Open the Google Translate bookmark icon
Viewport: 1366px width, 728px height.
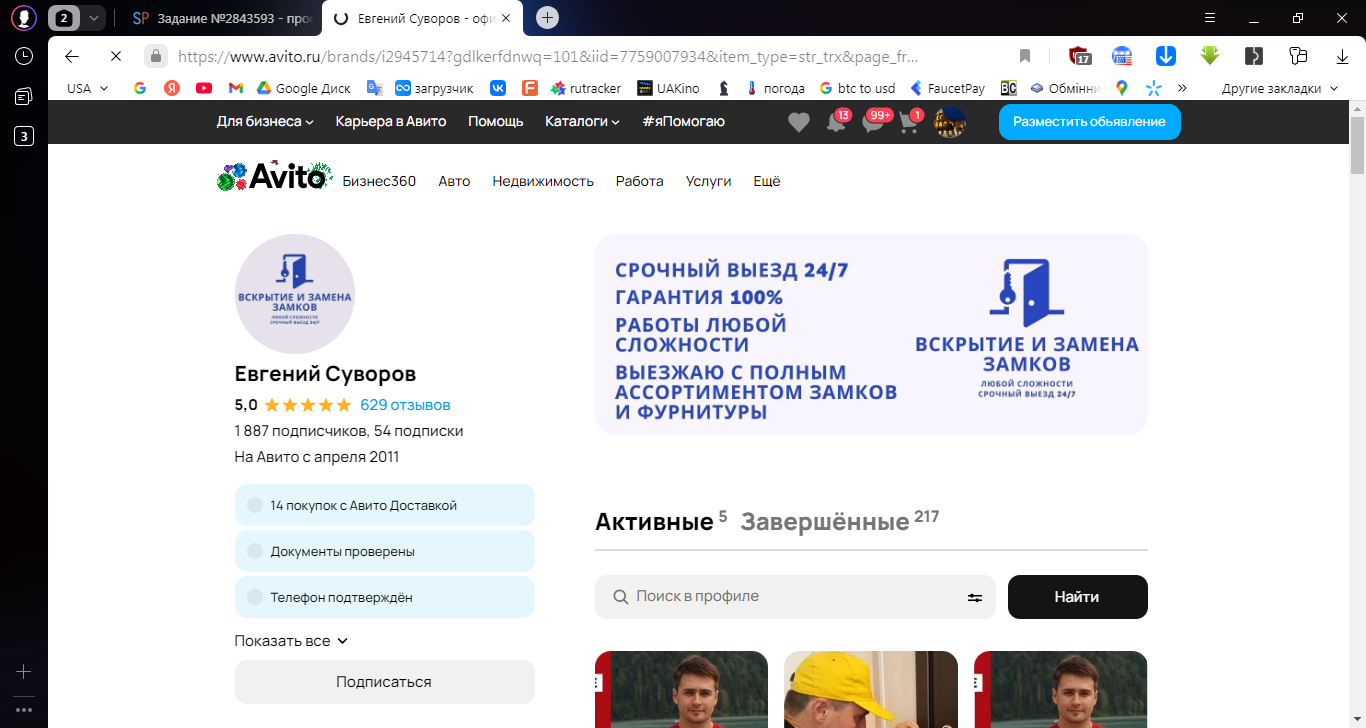375,88
